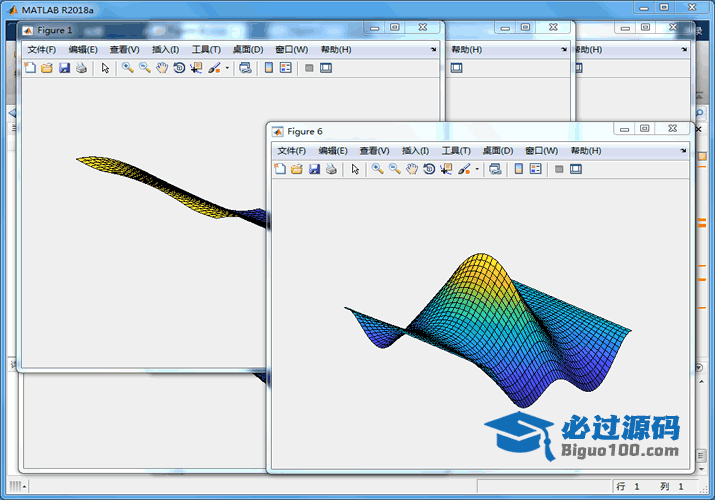Select Data Cursor tool in Figure 6
Image resolution: width=715 pixels, height=500 pixels.
click(446, 169)
